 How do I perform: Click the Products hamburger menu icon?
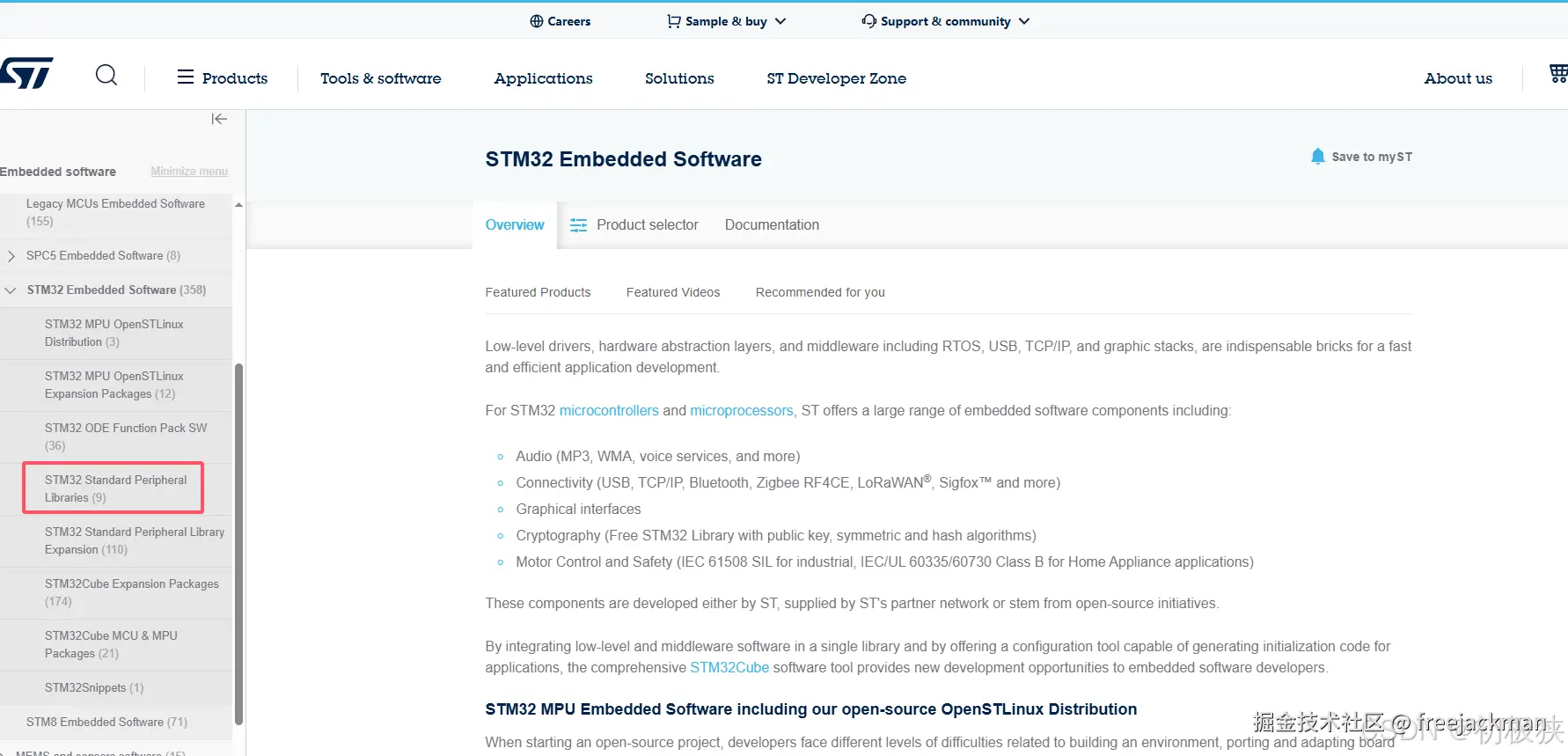pos(186,77)
